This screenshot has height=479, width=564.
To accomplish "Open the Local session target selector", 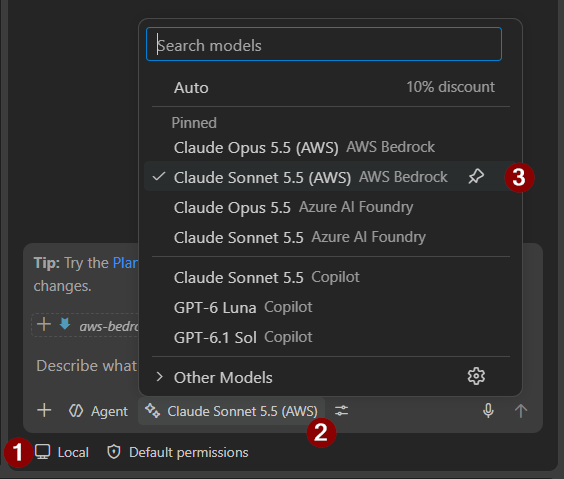I will (x=62, y=452).
